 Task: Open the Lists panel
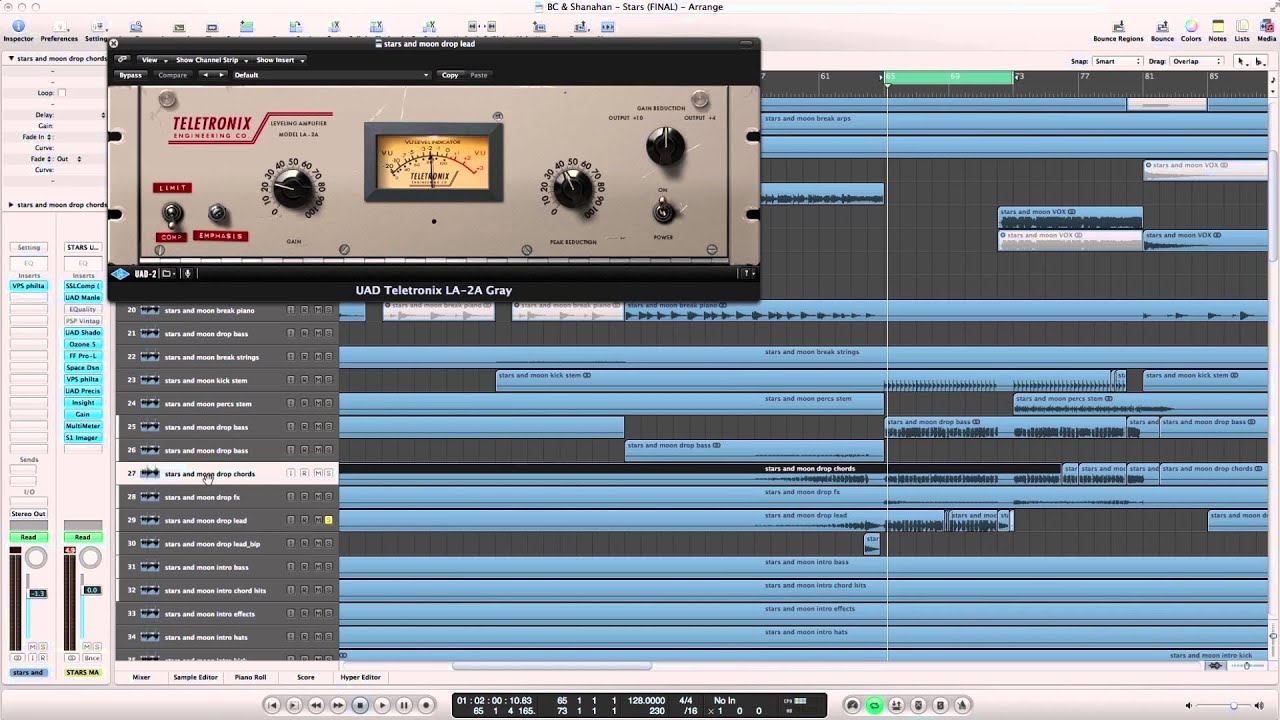click(1242, 27)
